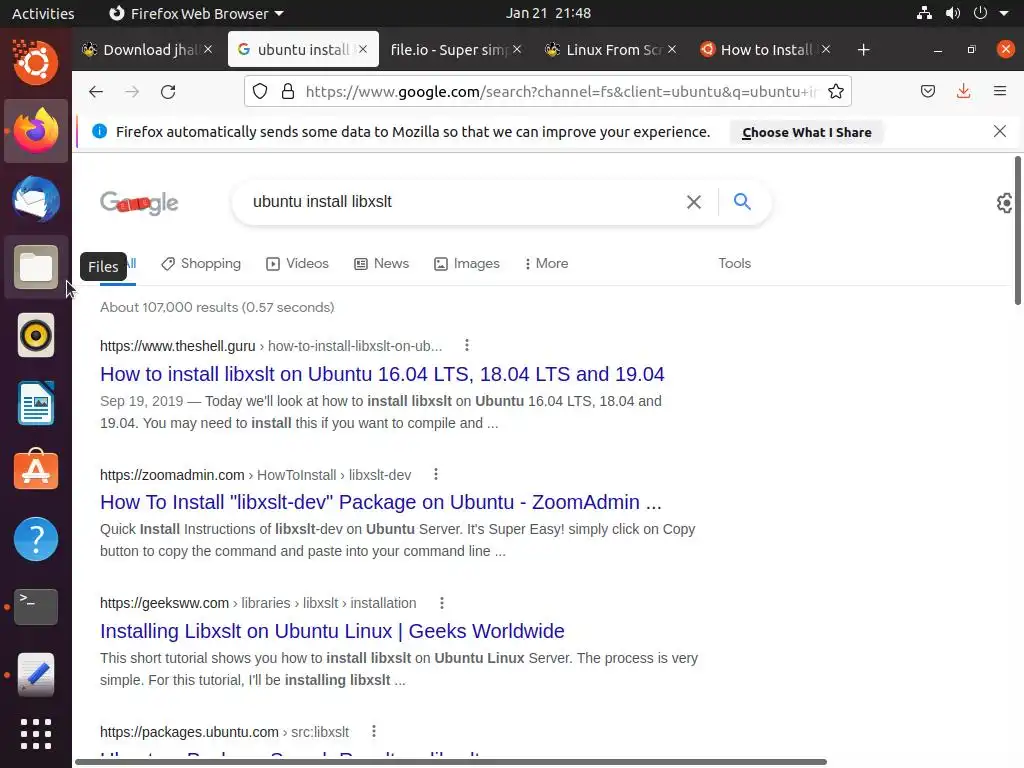Open options for theshell.guru result

click(466, 345)
